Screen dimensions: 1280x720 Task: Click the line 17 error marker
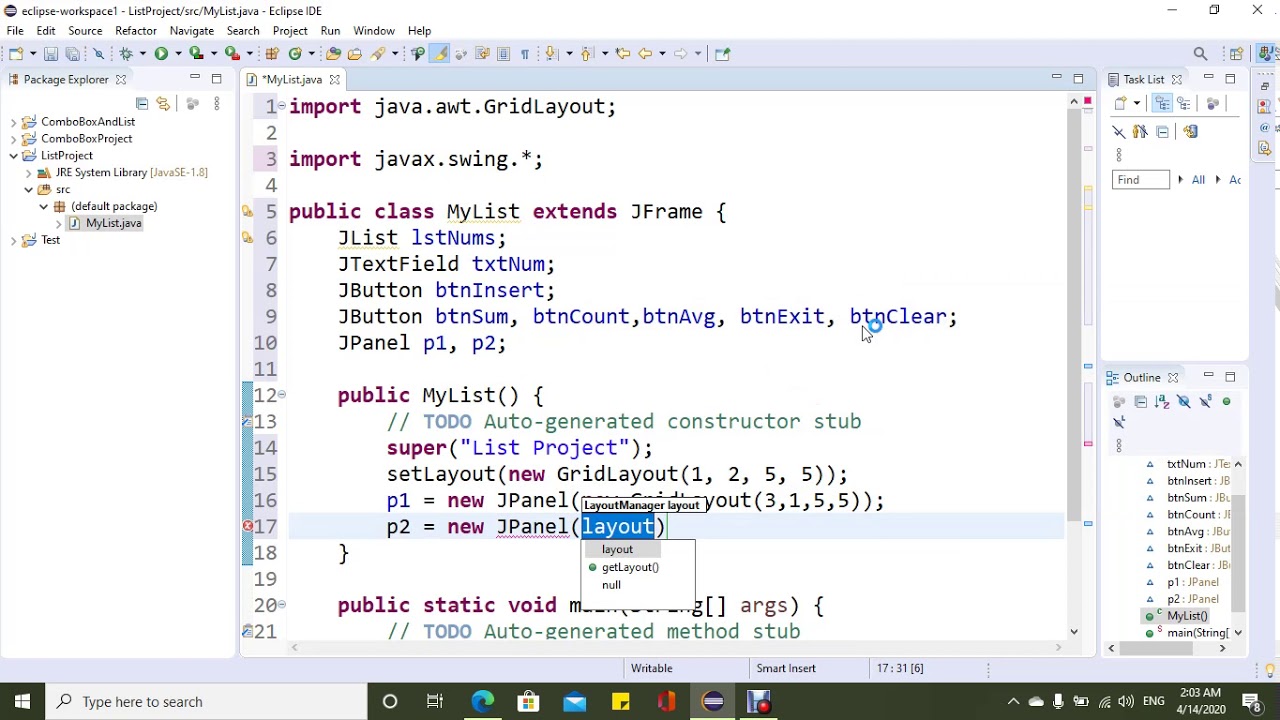coord(246,527)
